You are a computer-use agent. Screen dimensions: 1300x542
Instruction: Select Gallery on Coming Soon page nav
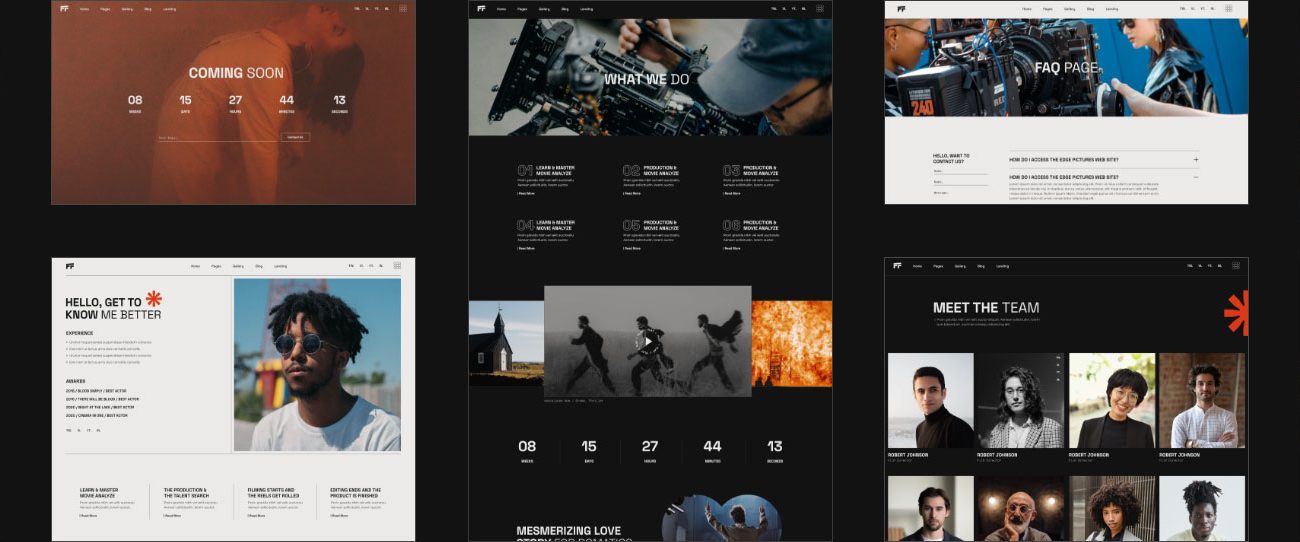tap(127, 8)
